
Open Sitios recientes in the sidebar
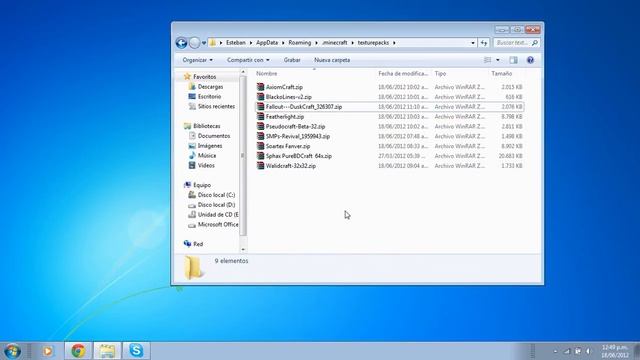tap(216, 106)
